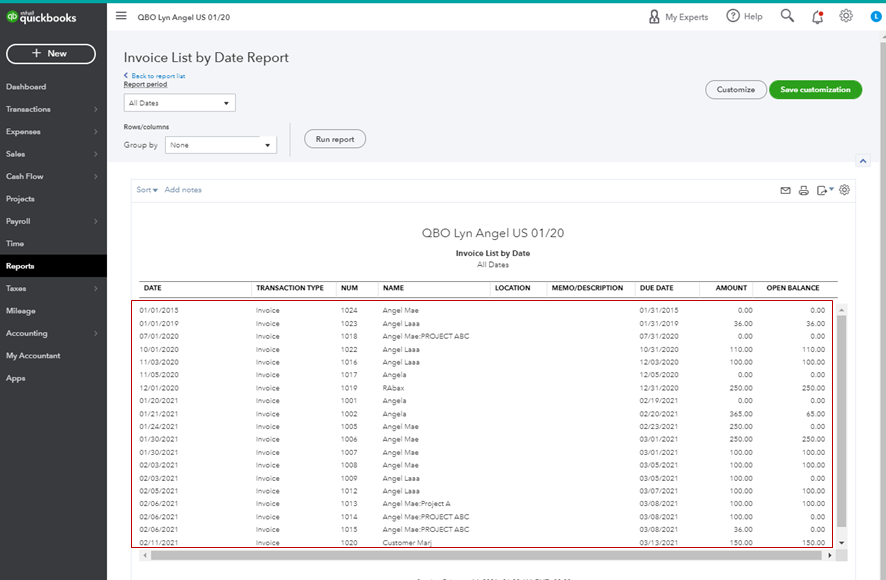The image size is (886, 580).
Task: Go to Dashboard in sidebar
Action: [26, 86]
